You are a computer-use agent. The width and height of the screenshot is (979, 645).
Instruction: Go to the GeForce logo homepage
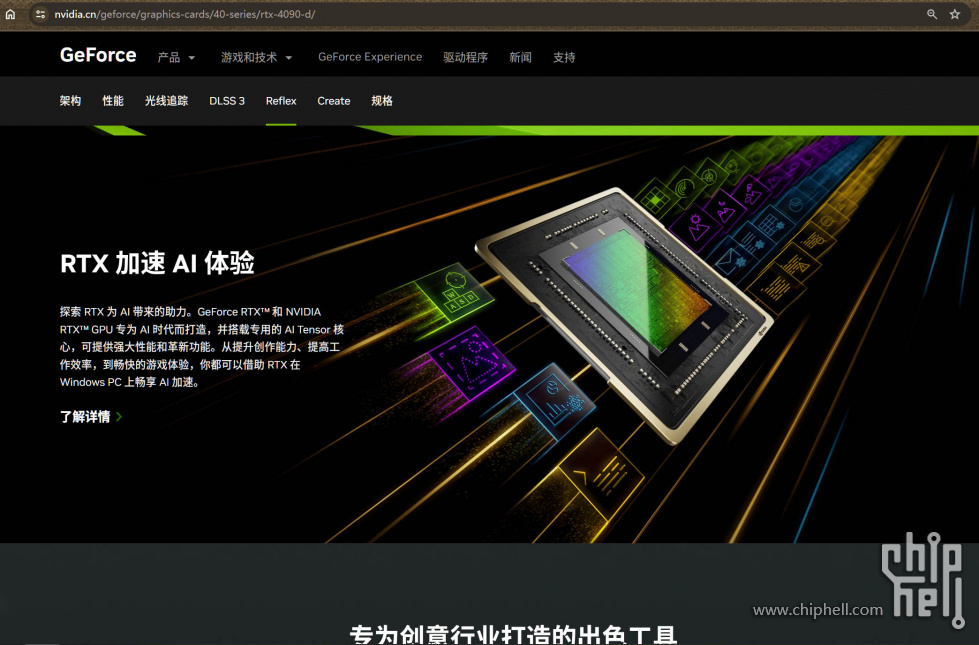[98, 55]
